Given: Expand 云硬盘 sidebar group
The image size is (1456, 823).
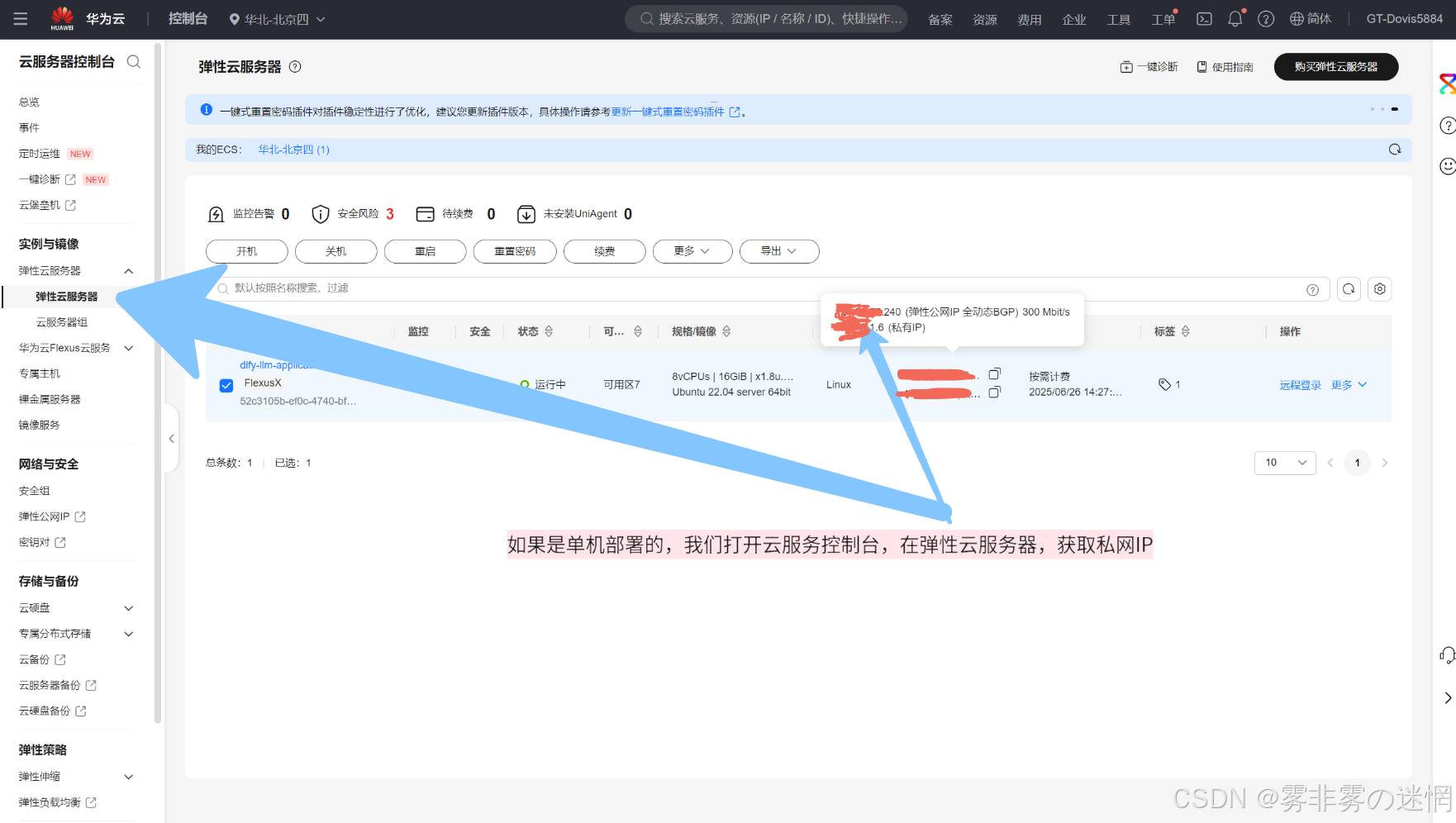Looking at the screenshot, I should coord(129,608).
